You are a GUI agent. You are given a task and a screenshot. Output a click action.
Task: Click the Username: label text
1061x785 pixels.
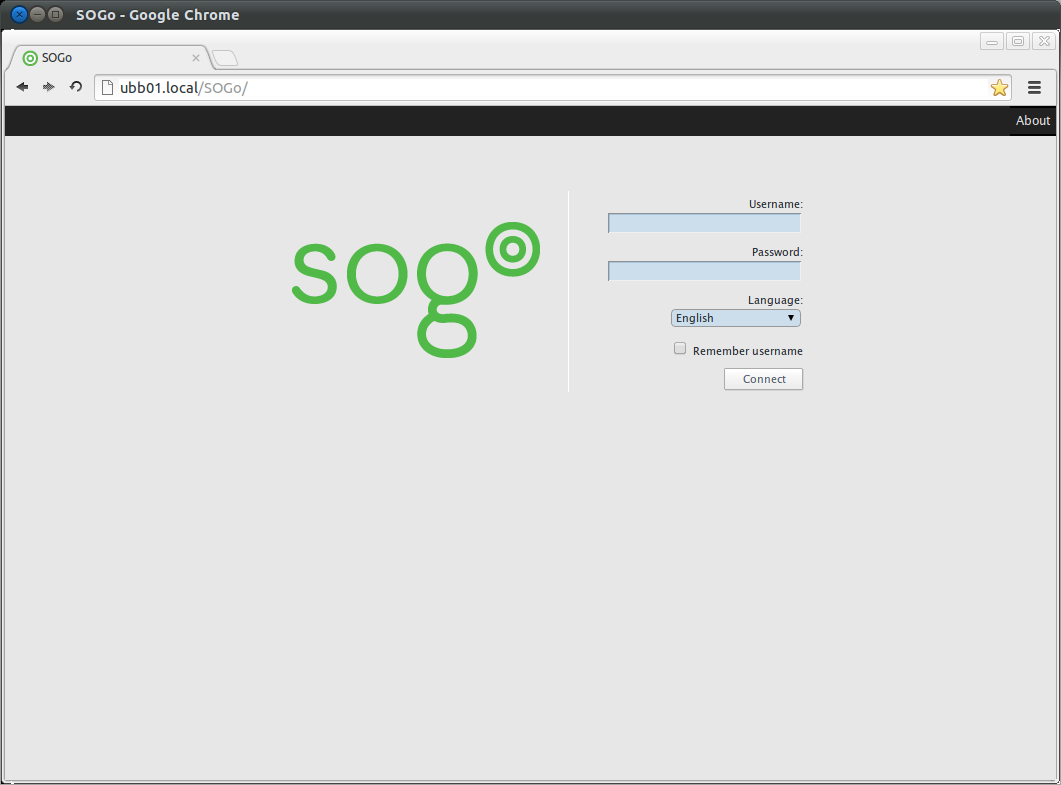(x=775, y=204)
